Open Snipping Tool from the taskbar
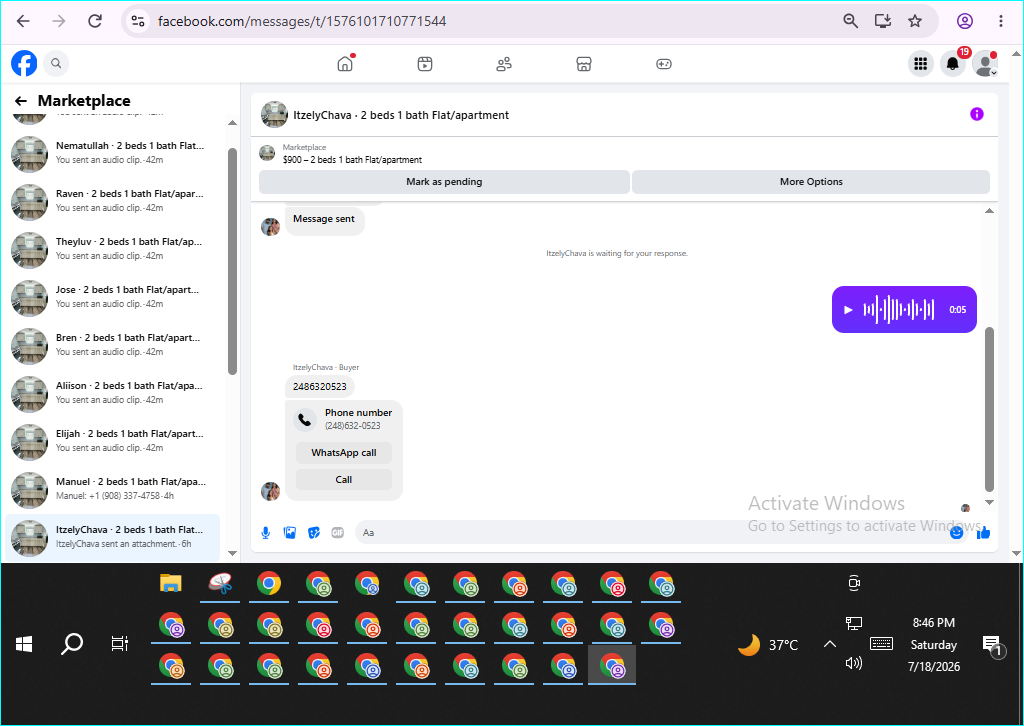This screenshot has width=1024, height=726. coord(220,583)
